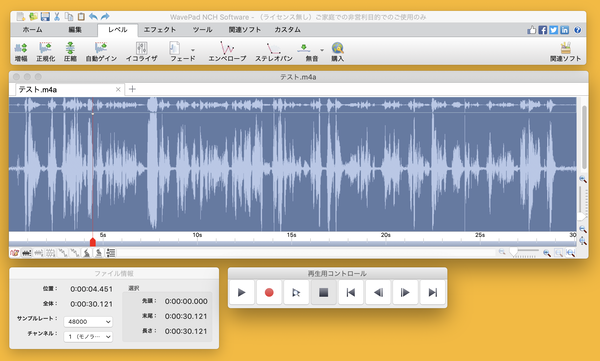The image size is (600, 361).
Task: Open the Equalizer (イコライザ) tool
Action: click(x=142, y=52)
